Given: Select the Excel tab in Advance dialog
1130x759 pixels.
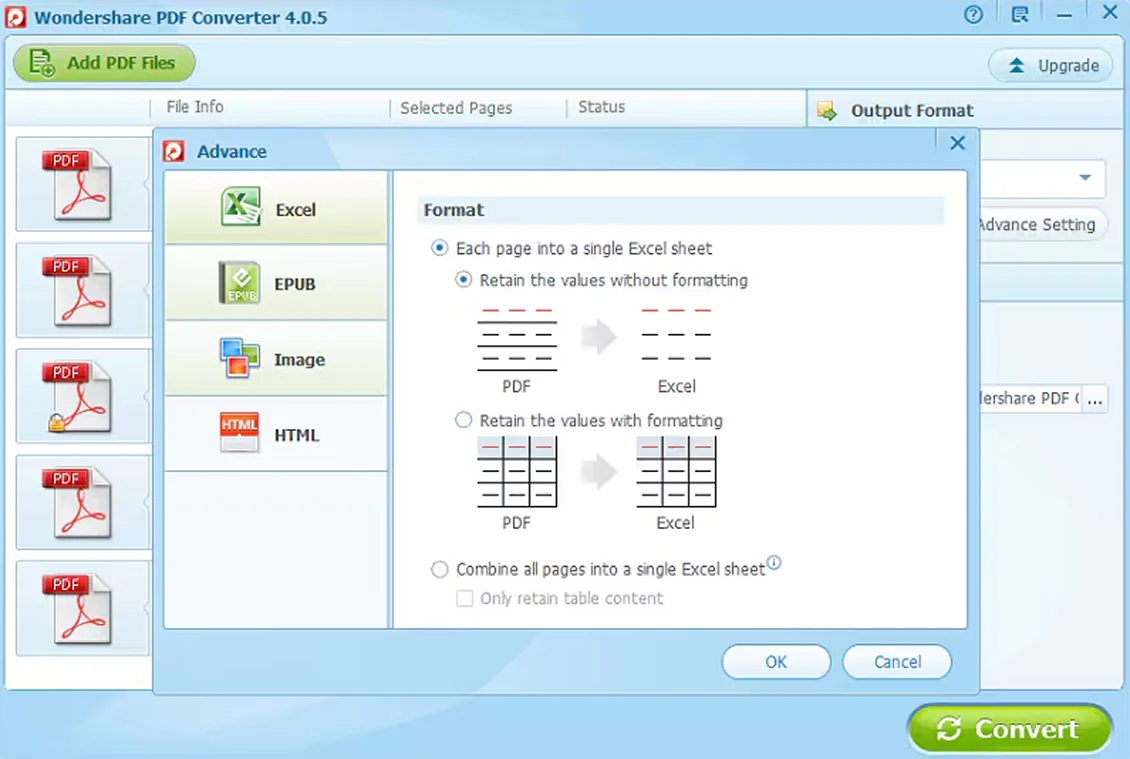Looking at the screenshot, I should coord(276,209).
